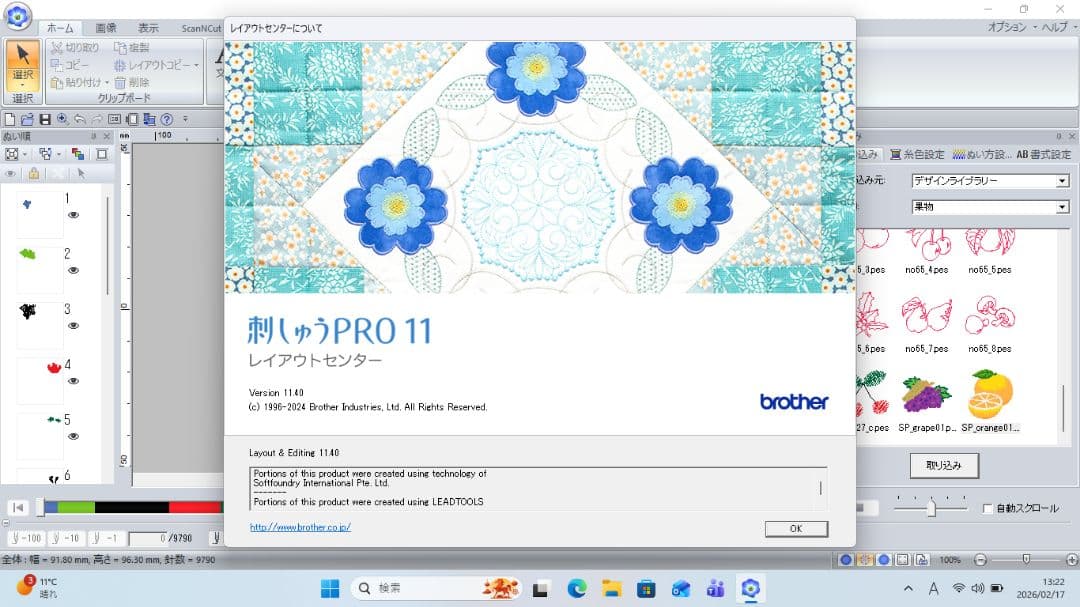1080x607 pixels.
Task: Click the stitch number input field
Action: (148, 538)
